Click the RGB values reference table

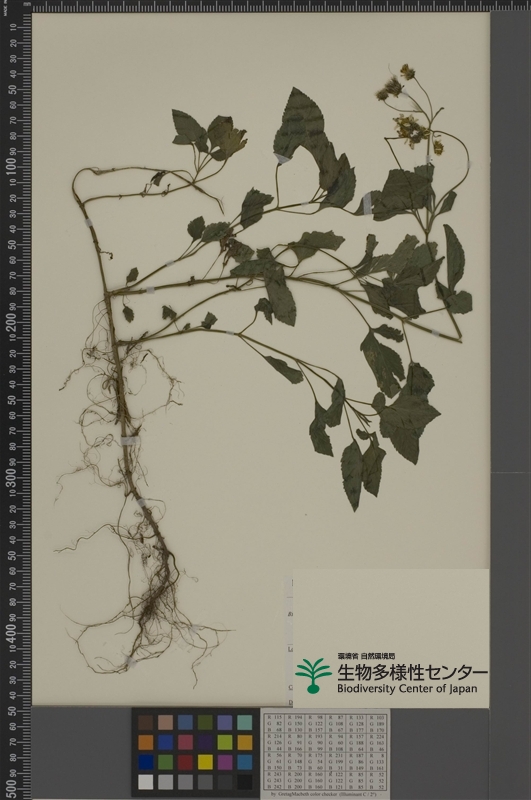pyautogui.click(x=325, y=754)
